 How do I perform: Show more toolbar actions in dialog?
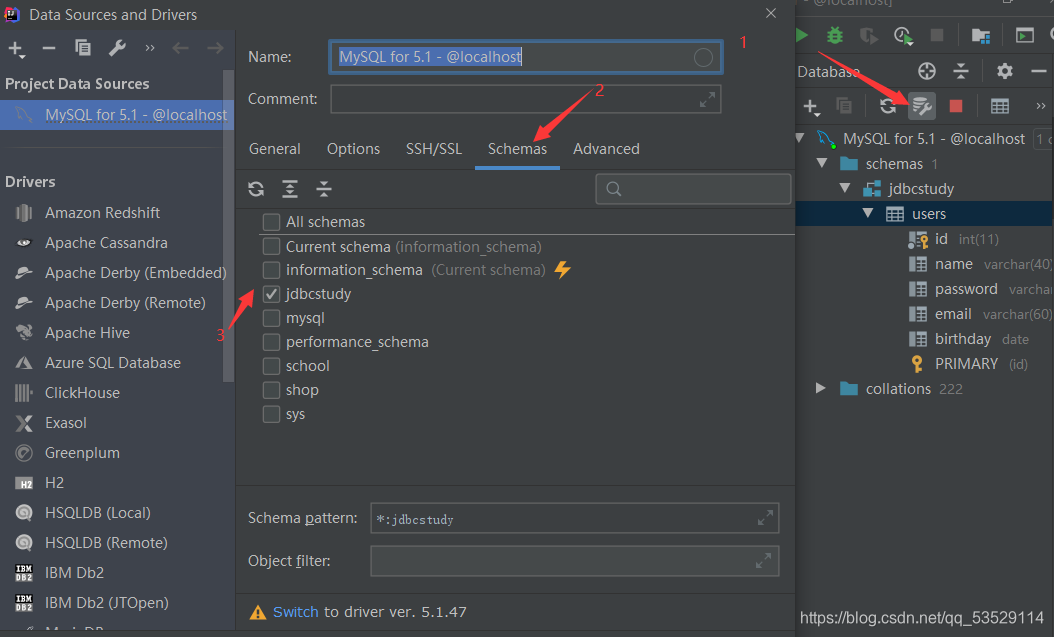pyautogui.click(x=149, y=48)
